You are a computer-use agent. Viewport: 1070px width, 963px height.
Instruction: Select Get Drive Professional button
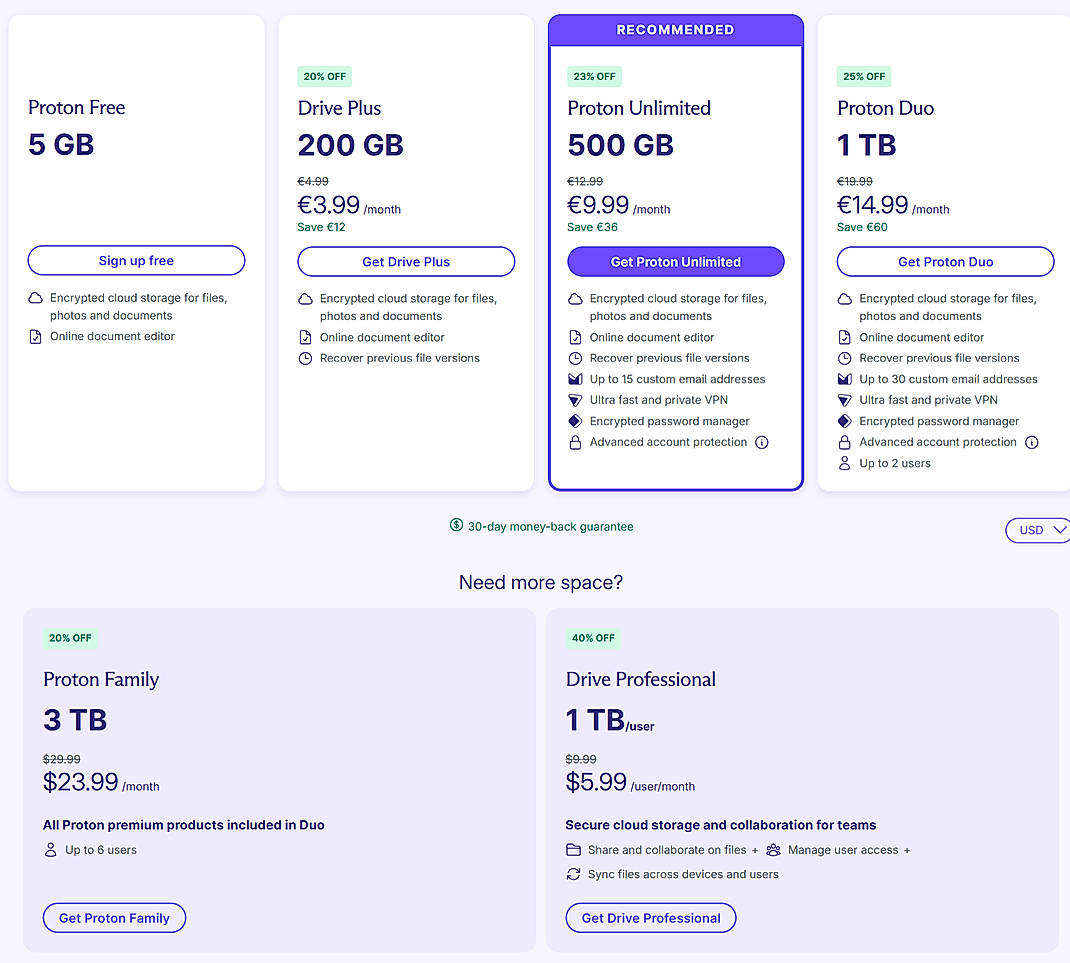tap(651, 918)
